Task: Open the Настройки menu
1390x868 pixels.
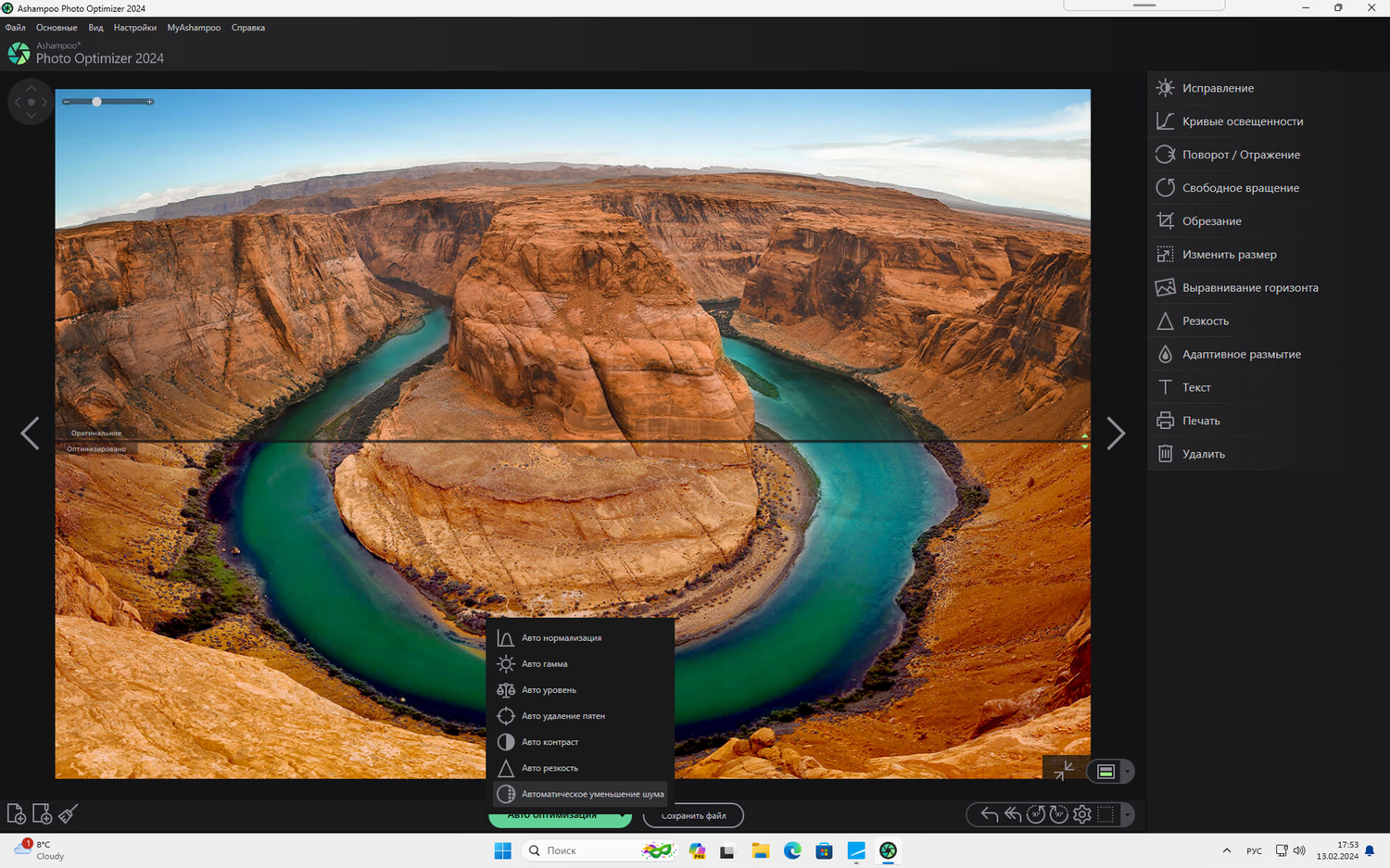Action: (x=134, y=28)
